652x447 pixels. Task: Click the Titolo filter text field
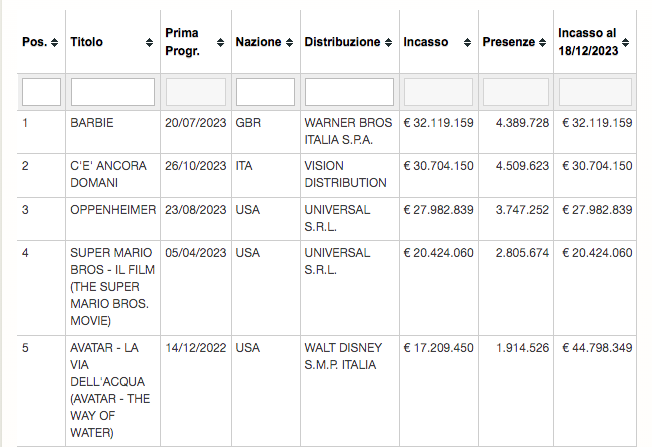(112, 92)
